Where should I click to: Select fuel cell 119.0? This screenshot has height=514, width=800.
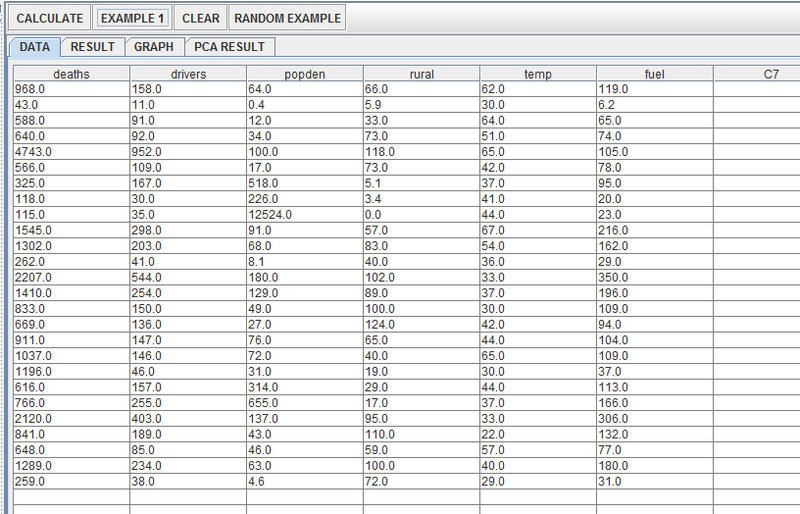(655, 89)
